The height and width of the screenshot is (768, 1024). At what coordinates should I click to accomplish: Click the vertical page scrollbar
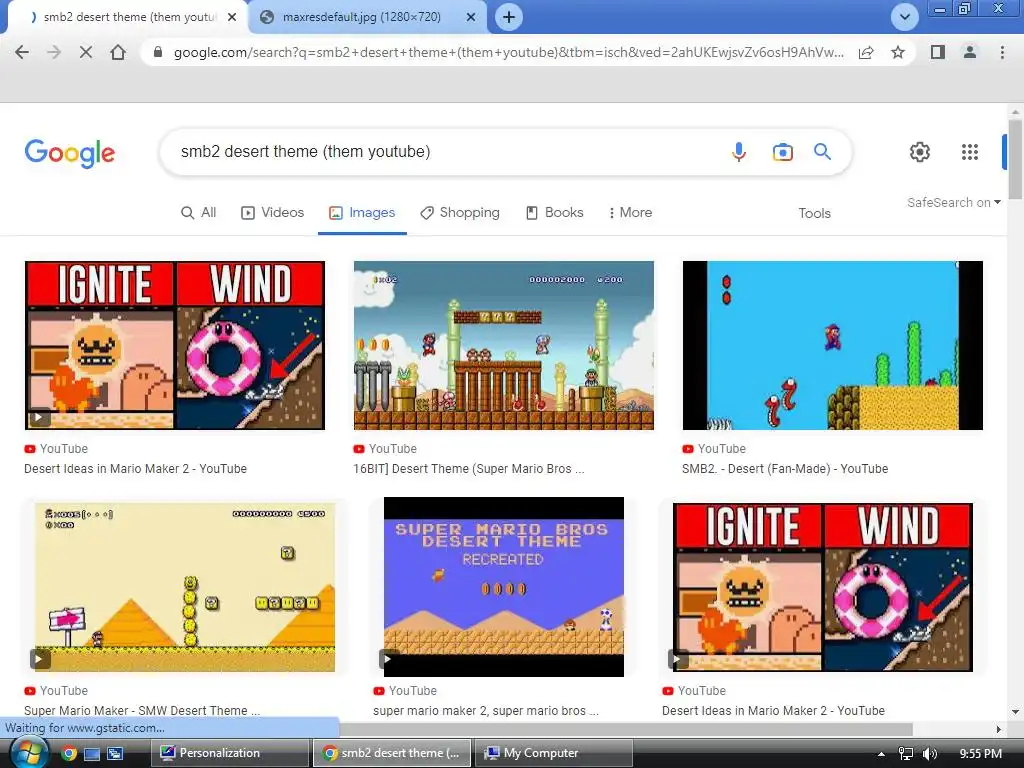(1015, 159)
